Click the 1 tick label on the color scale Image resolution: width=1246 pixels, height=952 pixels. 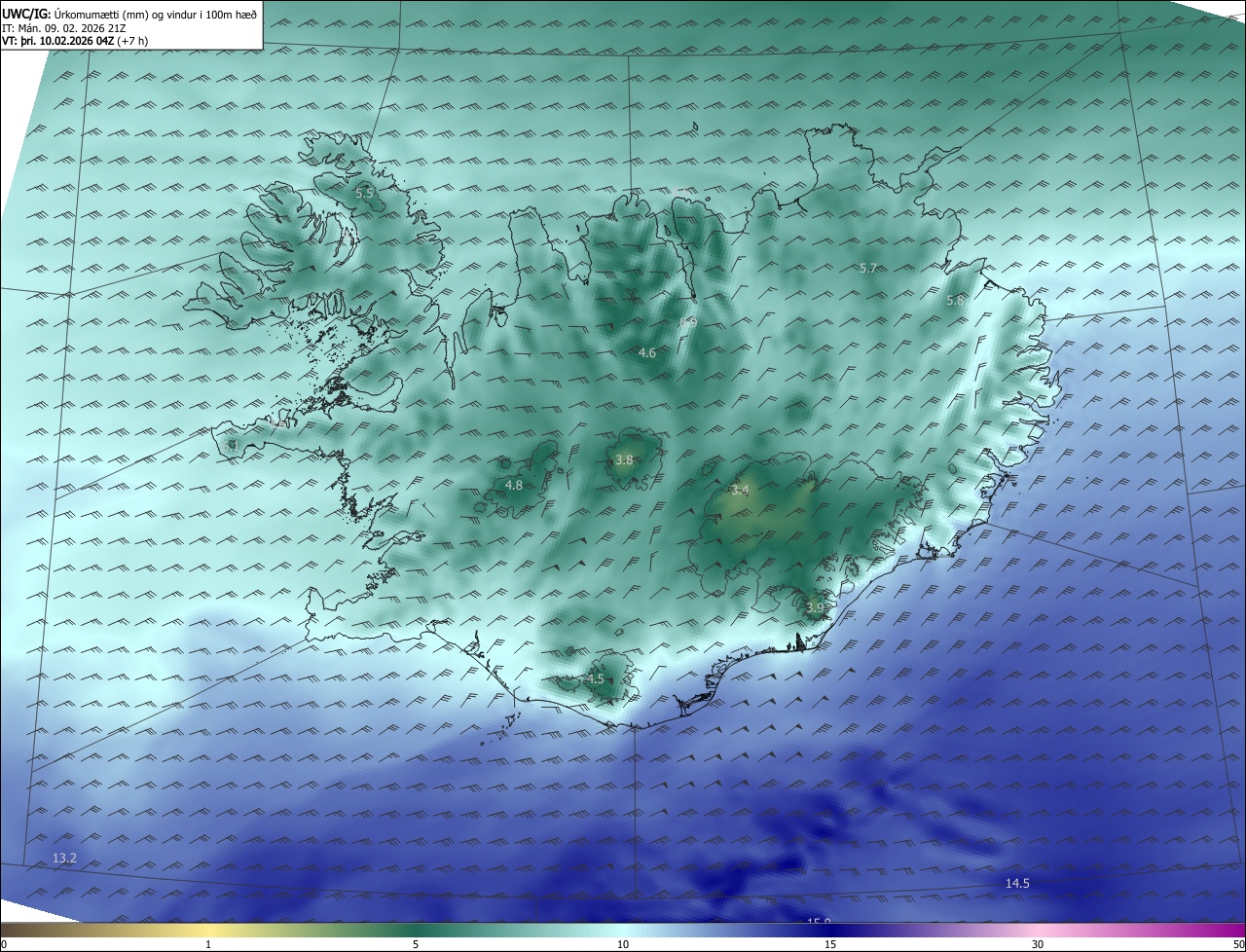pos(208,945)
